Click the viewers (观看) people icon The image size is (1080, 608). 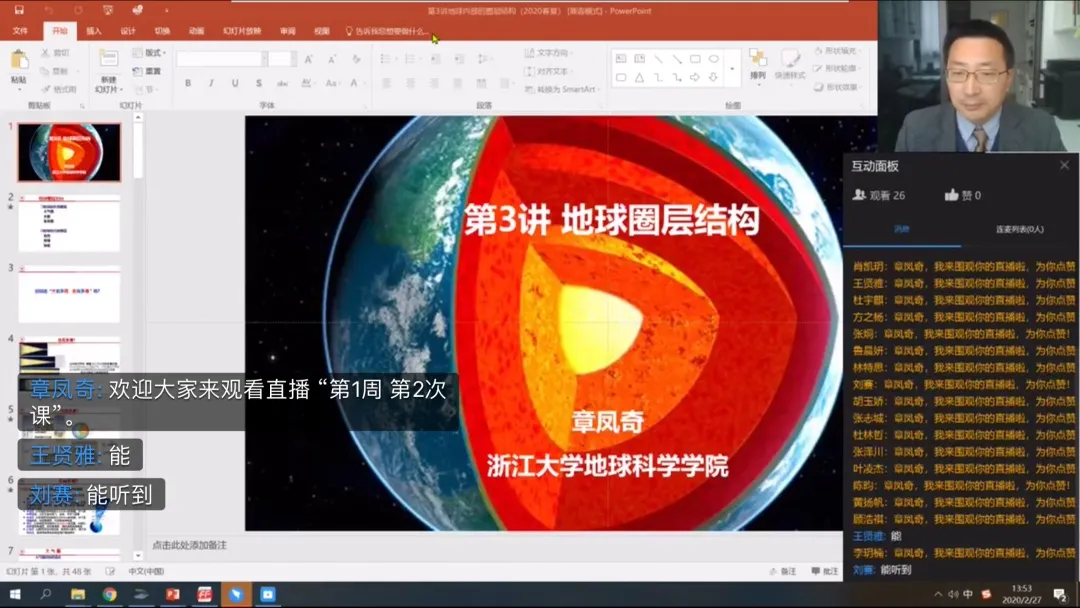(x=858, y=195)
